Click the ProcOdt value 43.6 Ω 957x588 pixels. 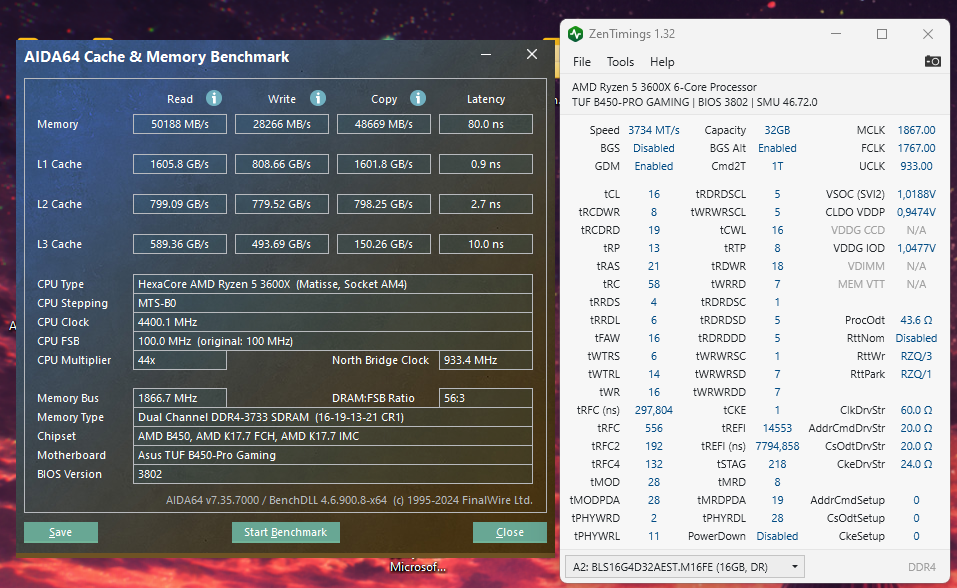pyautogui.click(x=916, y=320)
